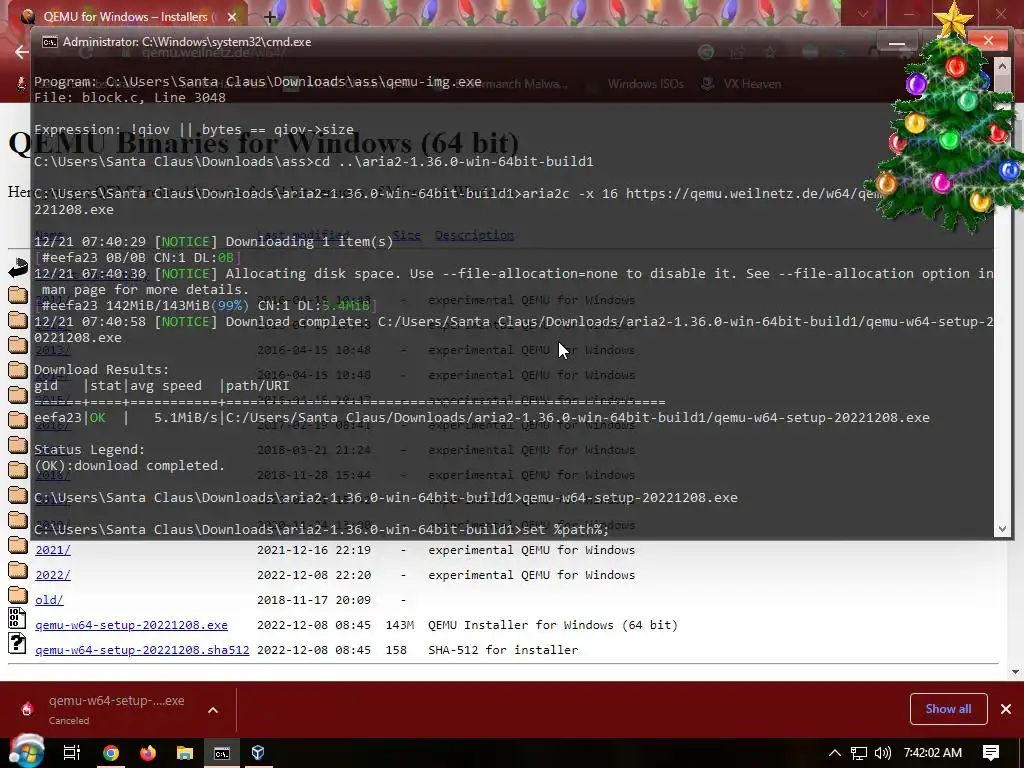Close the Administrator cmd window
Image resolution: width=1024 pixels, height=768 pixels.
point(988,41)
